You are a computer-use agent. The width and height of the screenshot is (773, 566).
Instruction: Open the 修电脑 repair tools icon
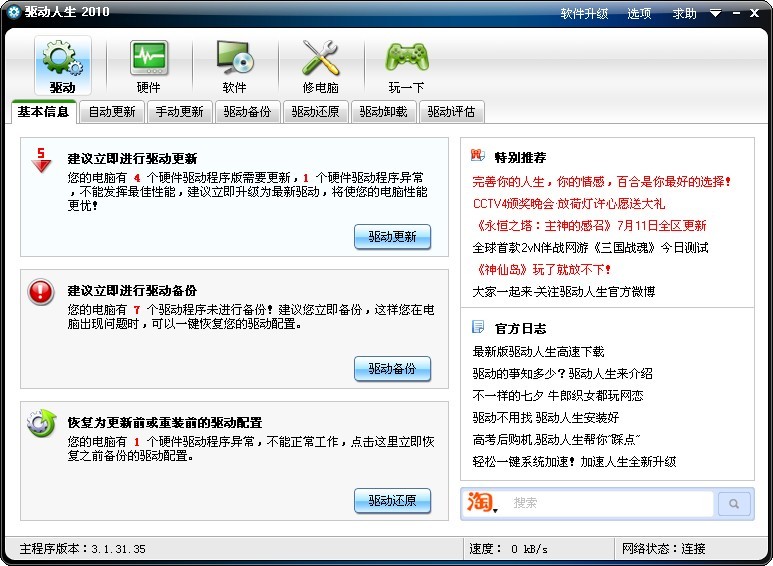(x=320, y=60)
